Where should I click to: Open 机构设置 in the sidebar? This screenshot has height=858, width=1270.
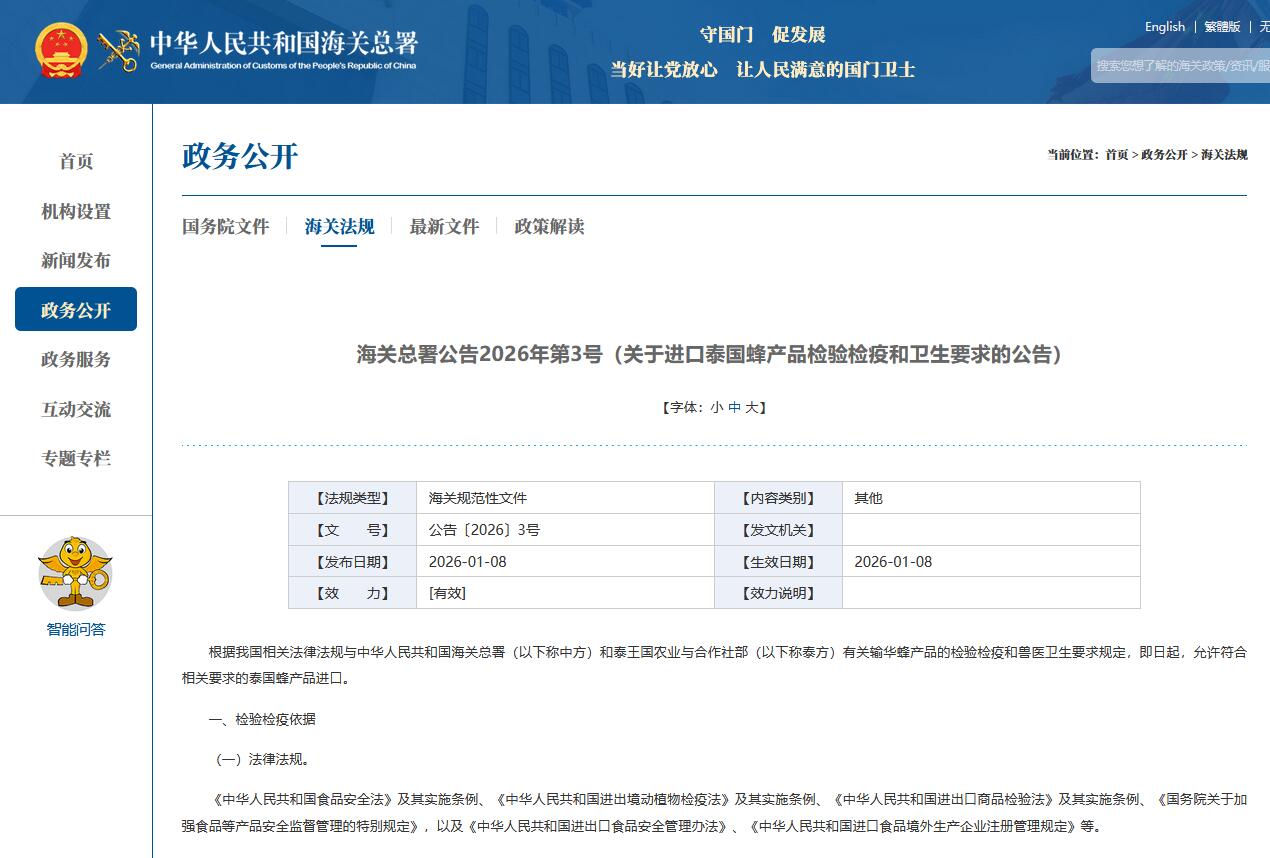tap(76, 211)
